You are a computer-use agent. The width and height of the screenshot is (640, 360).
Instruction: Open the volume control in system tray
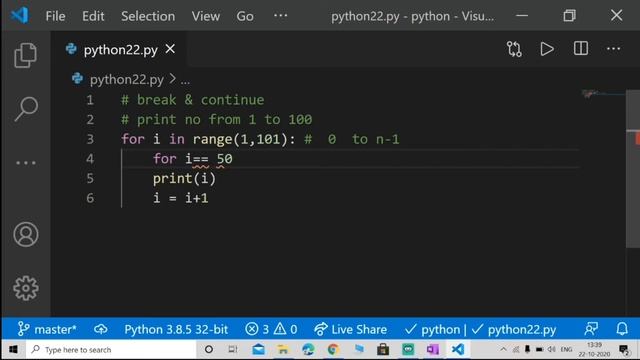552,349
